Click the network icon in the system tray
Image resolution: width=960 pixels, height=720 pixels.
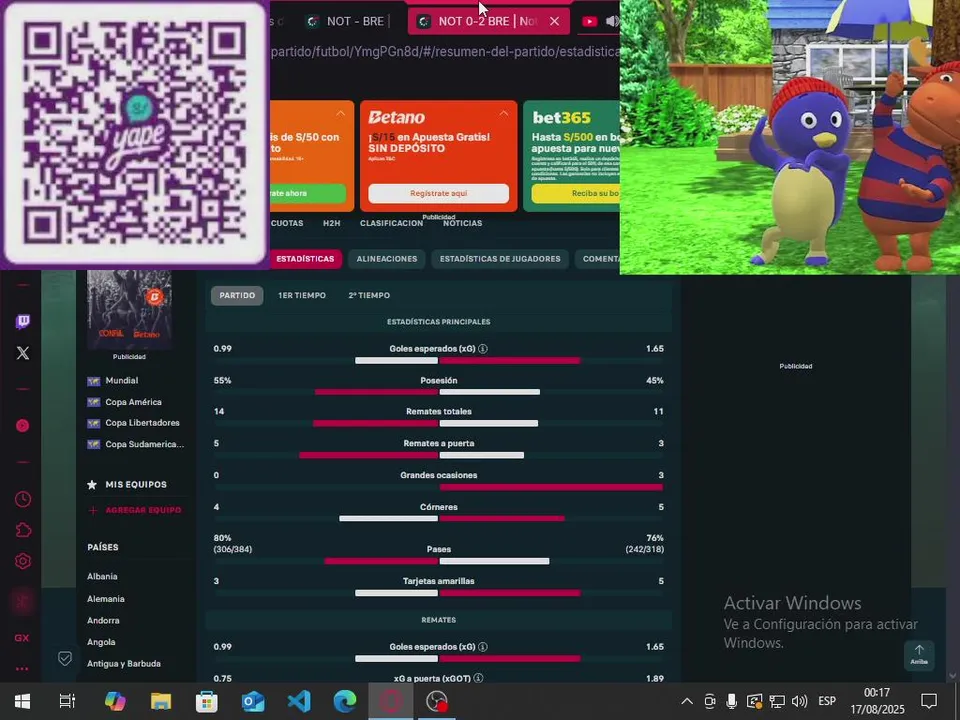777,701
